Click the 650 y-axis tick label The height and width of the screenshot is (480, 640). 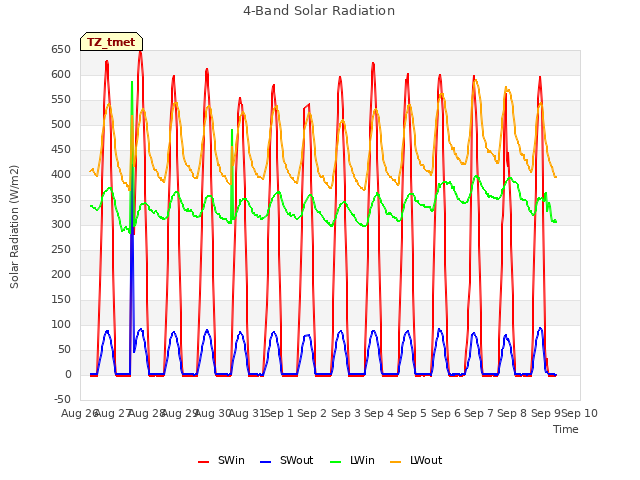pos(61,50)
